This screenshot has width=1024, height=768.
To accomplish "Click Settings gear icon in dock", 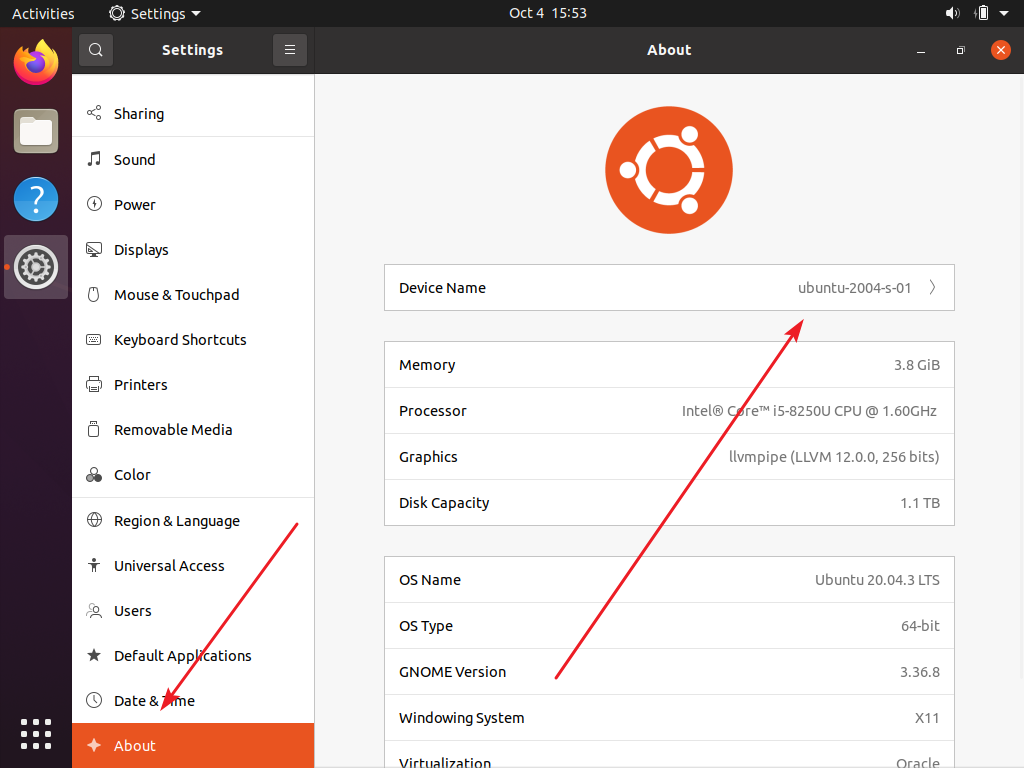I will click(x=36, y=267).
